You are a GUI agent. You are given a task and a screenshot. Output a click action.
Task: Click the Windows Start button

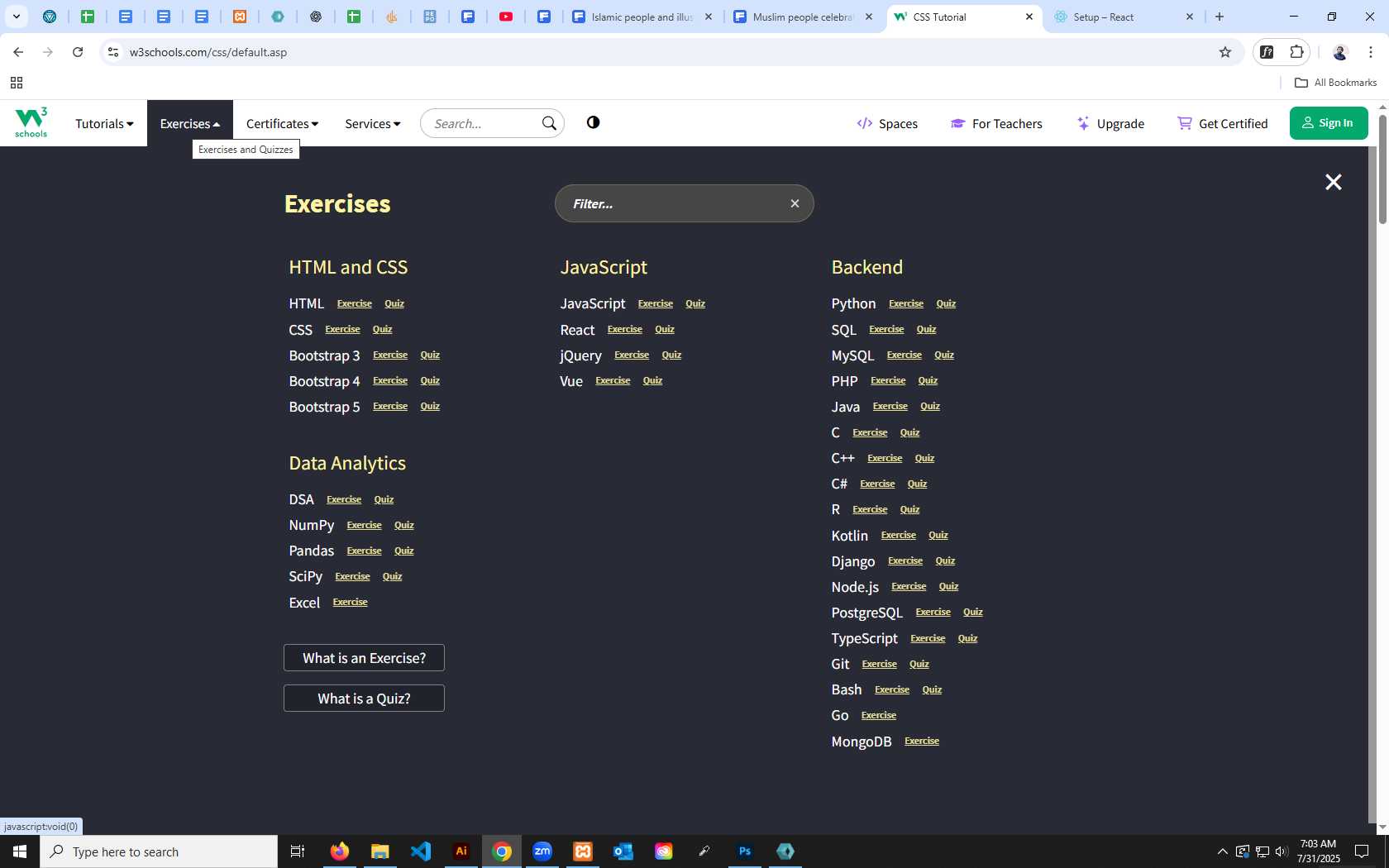[x=20, y=851]
